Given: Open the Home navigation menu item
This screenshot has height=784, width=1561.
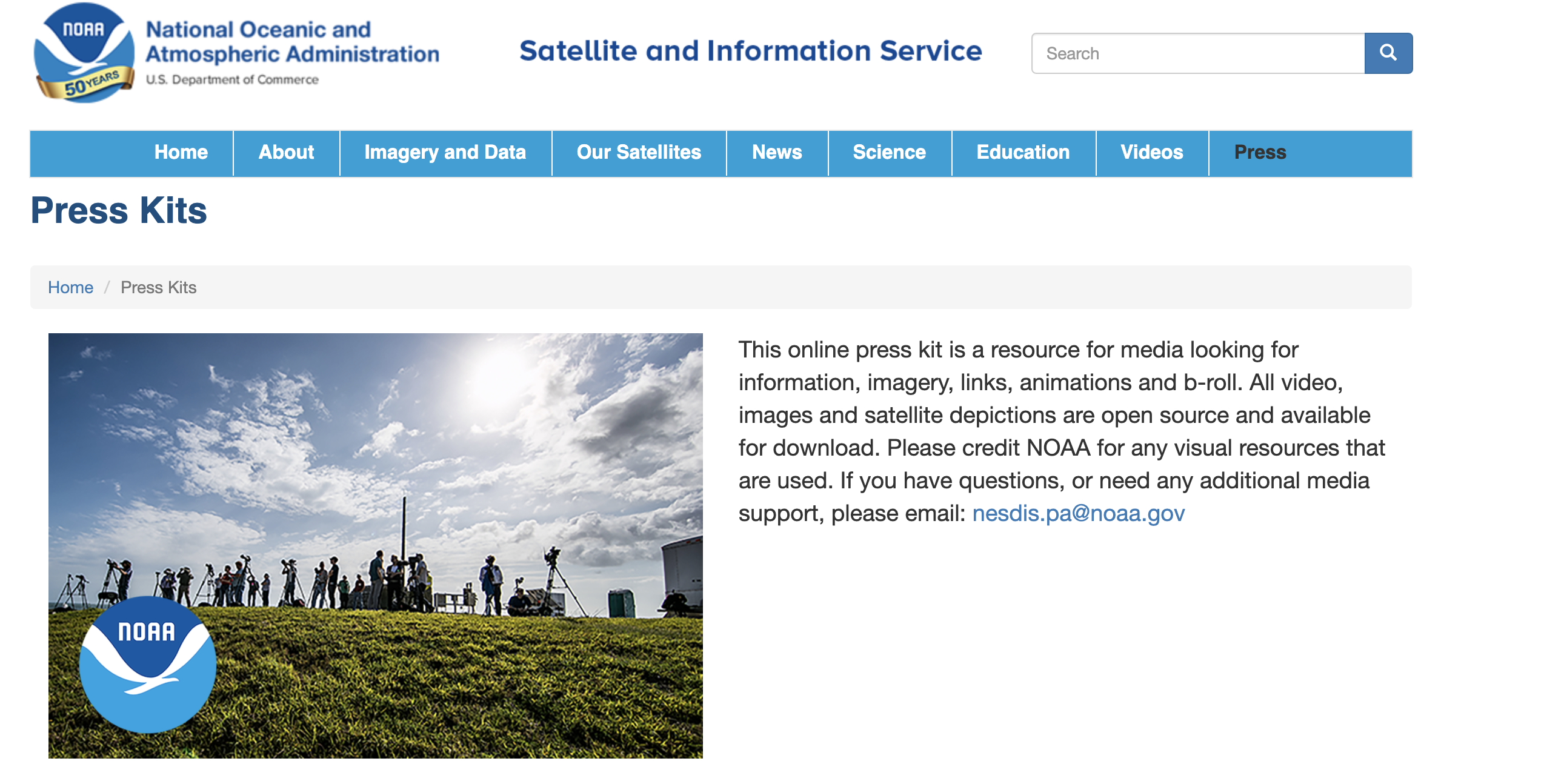Looking at the screenshot, I should [x=181, y=153].
